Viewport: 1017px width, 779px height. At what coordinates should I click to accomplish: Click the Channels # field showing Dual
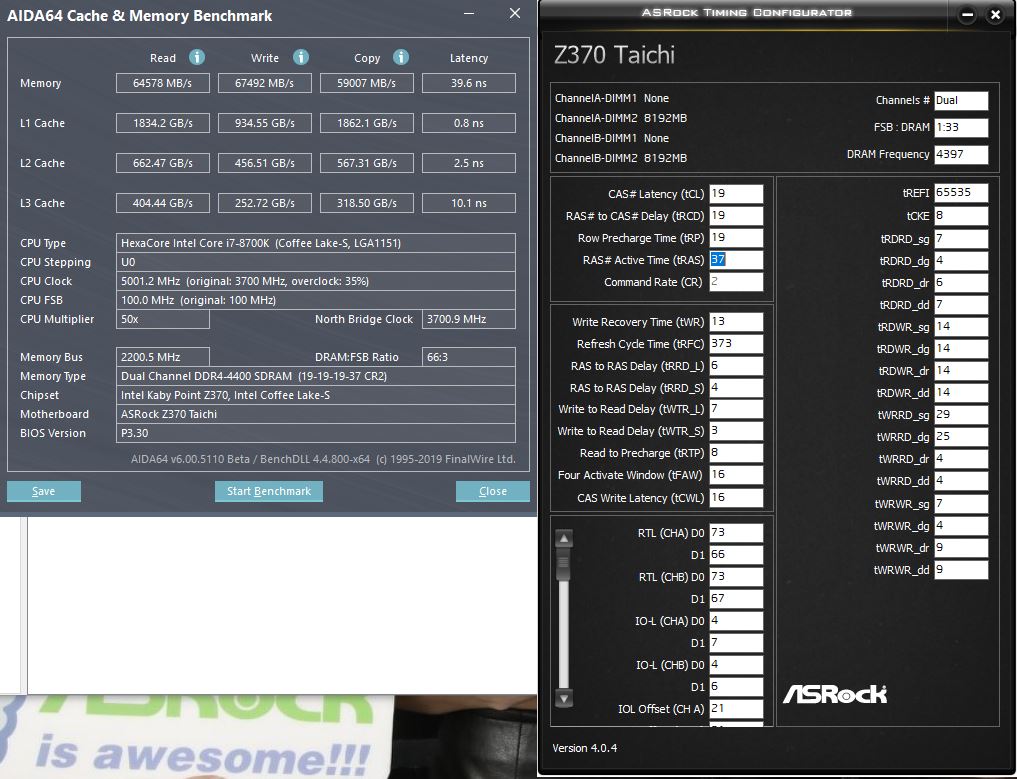pos(961,101)
